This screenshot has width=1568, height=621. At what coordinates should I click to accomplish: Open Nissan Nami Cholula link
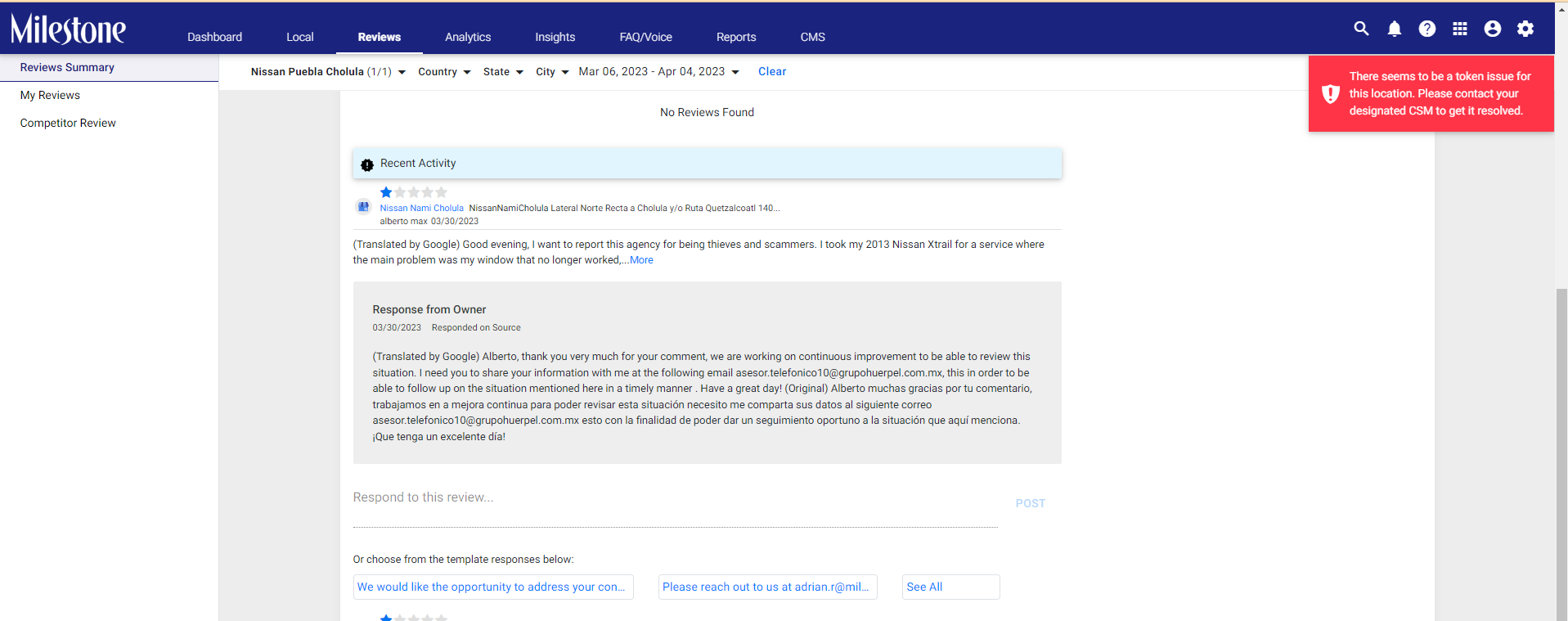click(421, 208)
